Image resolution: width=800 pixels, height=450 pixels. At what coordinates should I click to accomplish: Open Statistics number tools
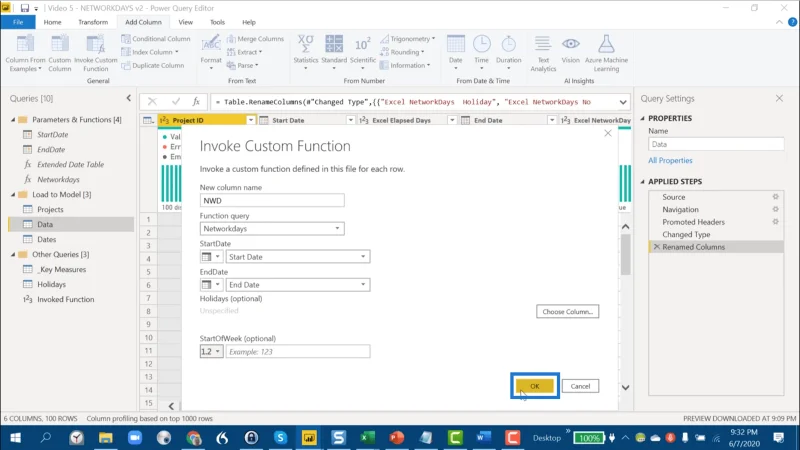(306, 53)
